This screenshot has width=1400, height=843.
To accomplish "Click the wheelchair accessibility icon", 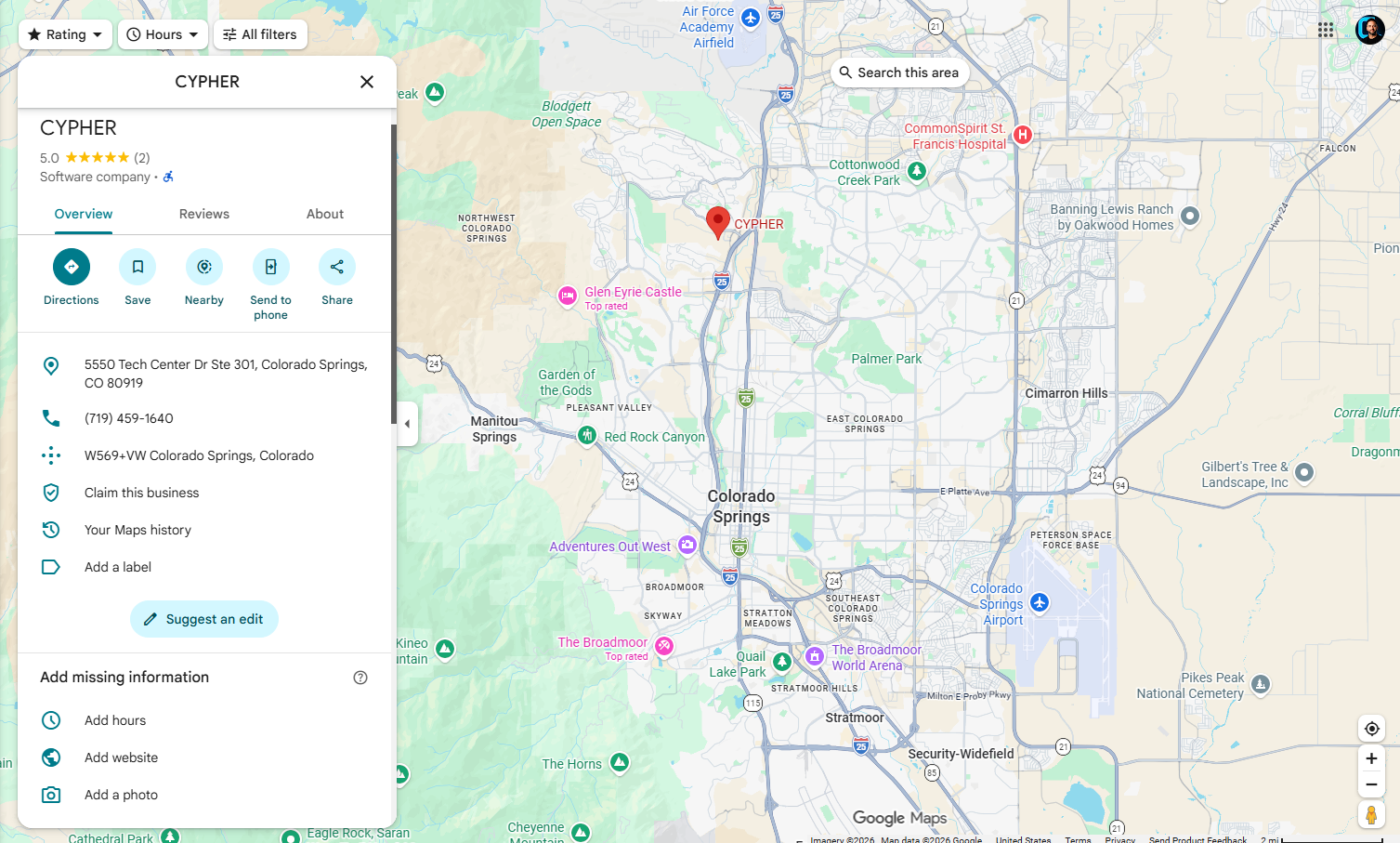I will click(x=168, y=177).
